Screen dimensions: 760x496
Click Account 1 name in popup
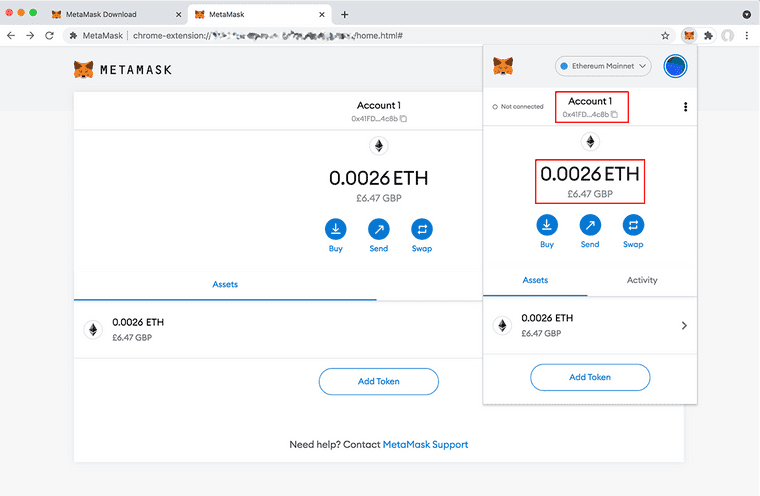[x=590, y=101]
